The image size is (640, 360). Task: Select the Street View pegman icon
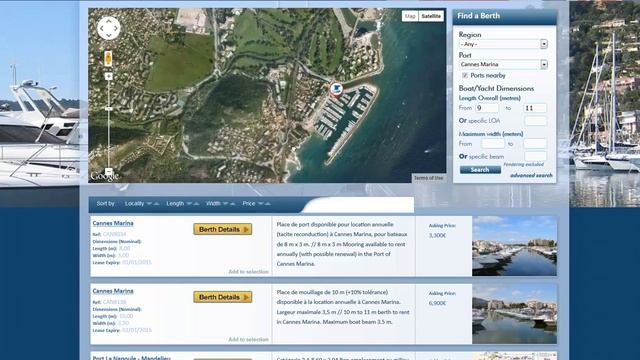(x=108, y=59)
